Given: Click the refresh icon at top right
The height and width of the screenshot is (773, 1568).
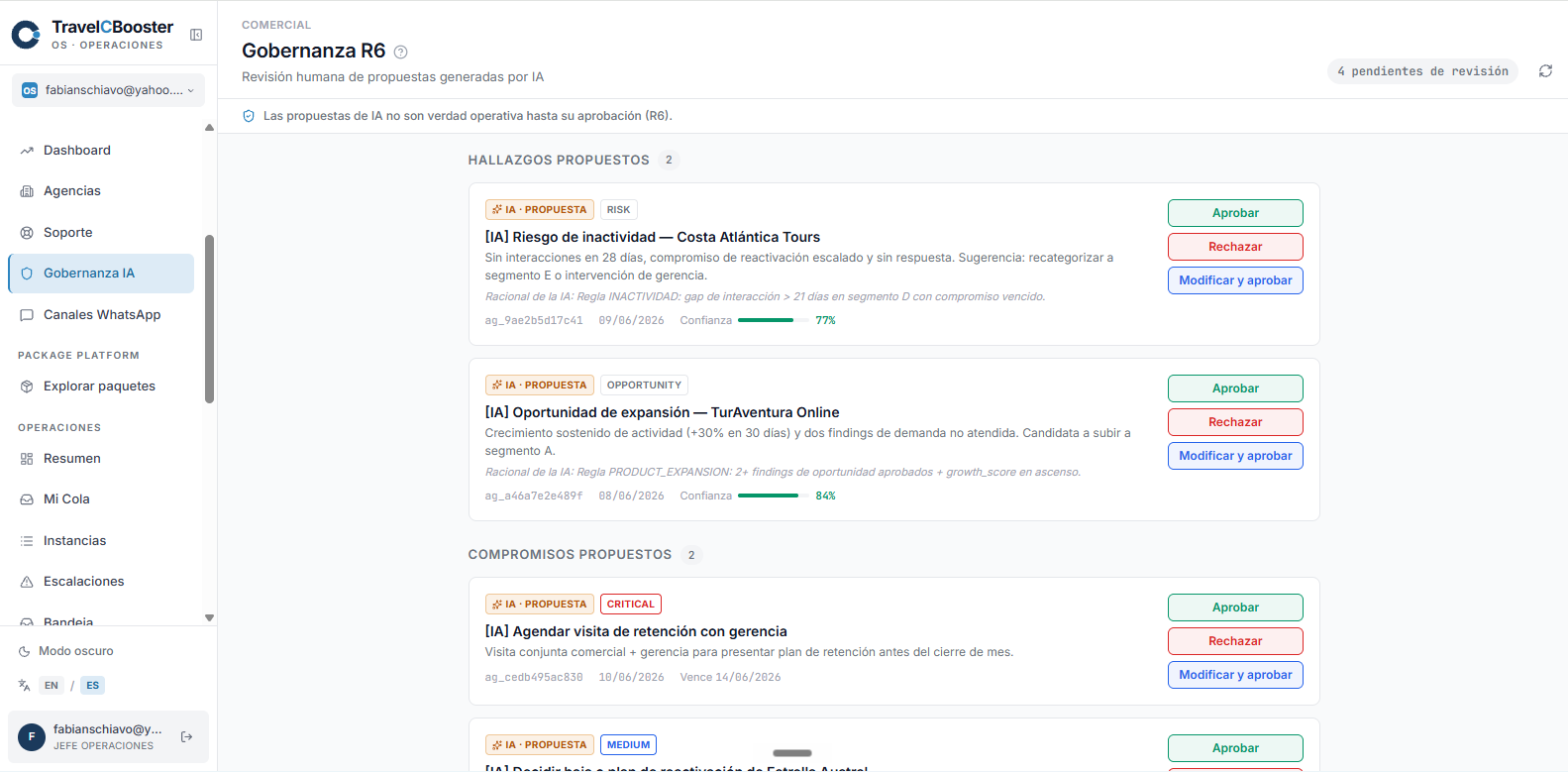Looking at the screenshot, I should 1545,71.
